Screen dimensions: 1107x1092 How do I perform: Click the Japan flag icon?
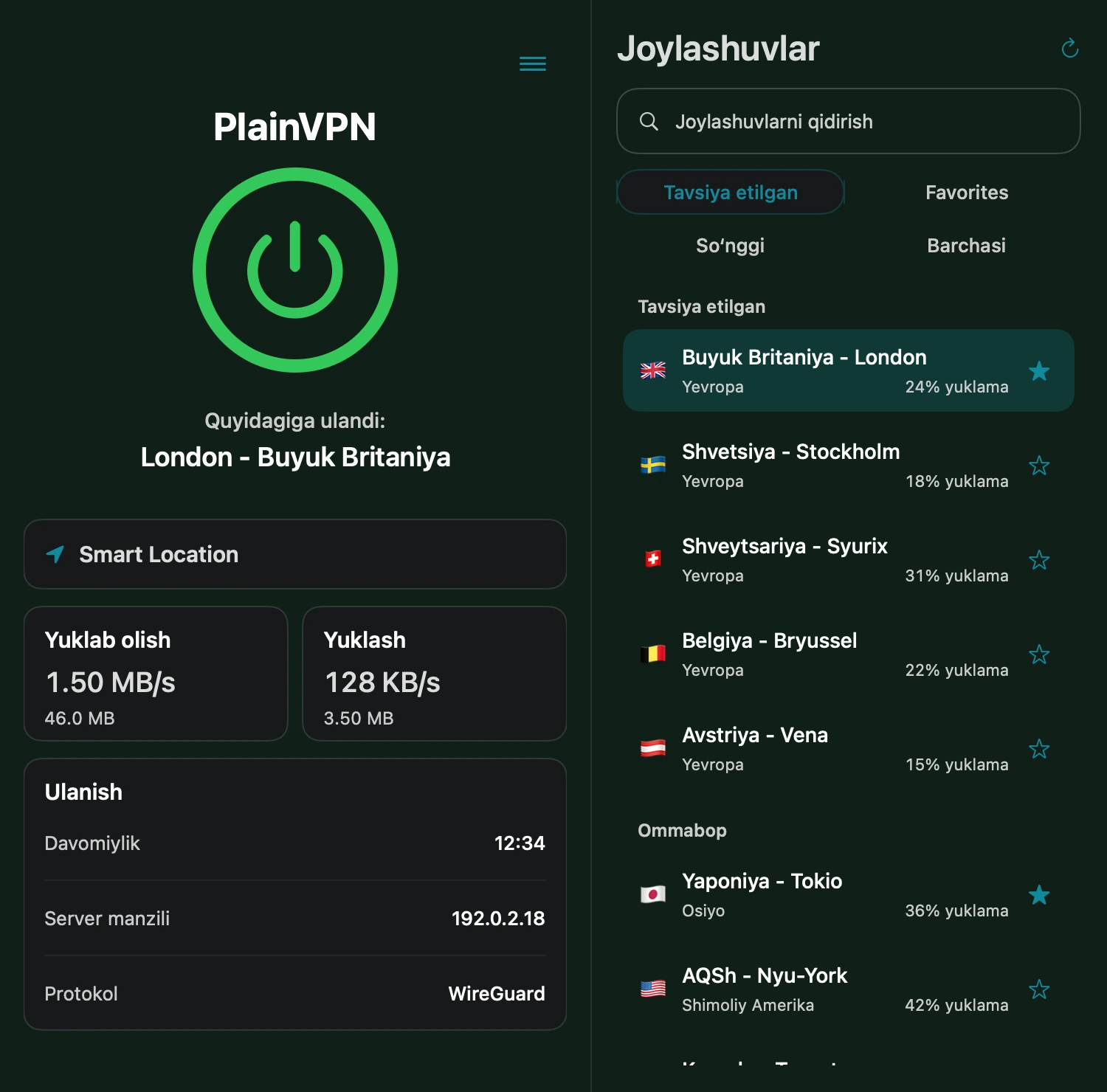653,894
